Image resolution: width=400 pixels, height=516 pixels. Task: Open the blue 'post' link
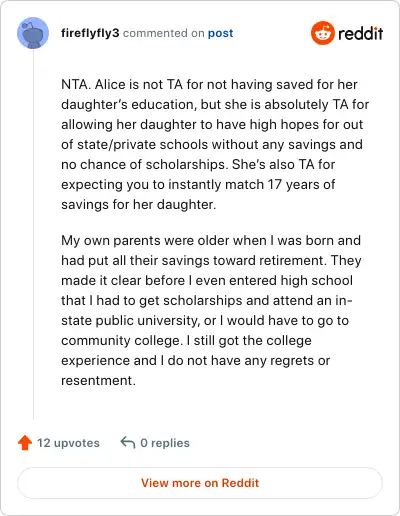click(x=220, y=33)
